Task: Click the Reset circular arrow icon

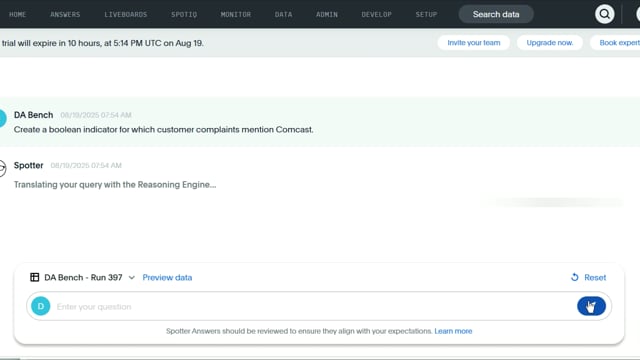Action: [x=575, y=278]
